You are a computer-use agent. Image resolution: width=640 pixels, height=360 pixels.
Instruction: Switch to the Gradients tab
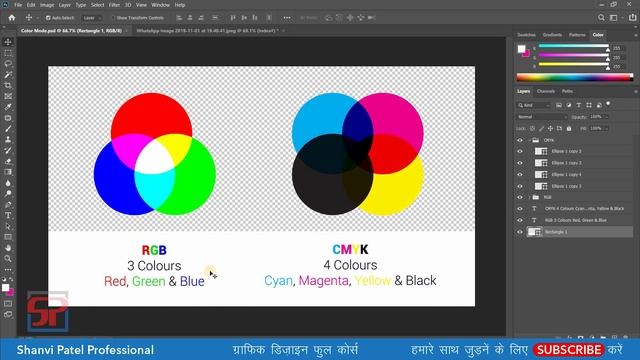(552, 35)
